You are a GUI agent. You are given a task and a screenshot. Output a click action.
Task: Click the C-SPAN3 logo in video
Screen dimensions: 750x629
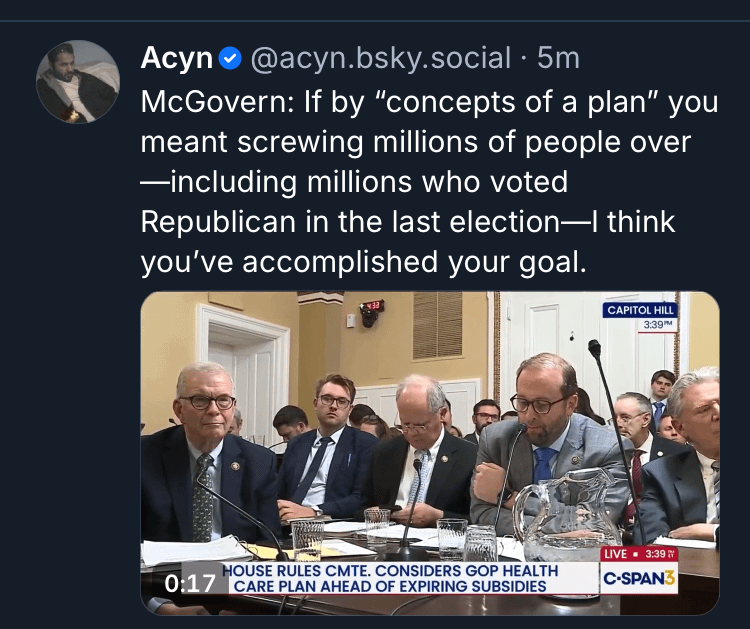(x=639, y=578)
